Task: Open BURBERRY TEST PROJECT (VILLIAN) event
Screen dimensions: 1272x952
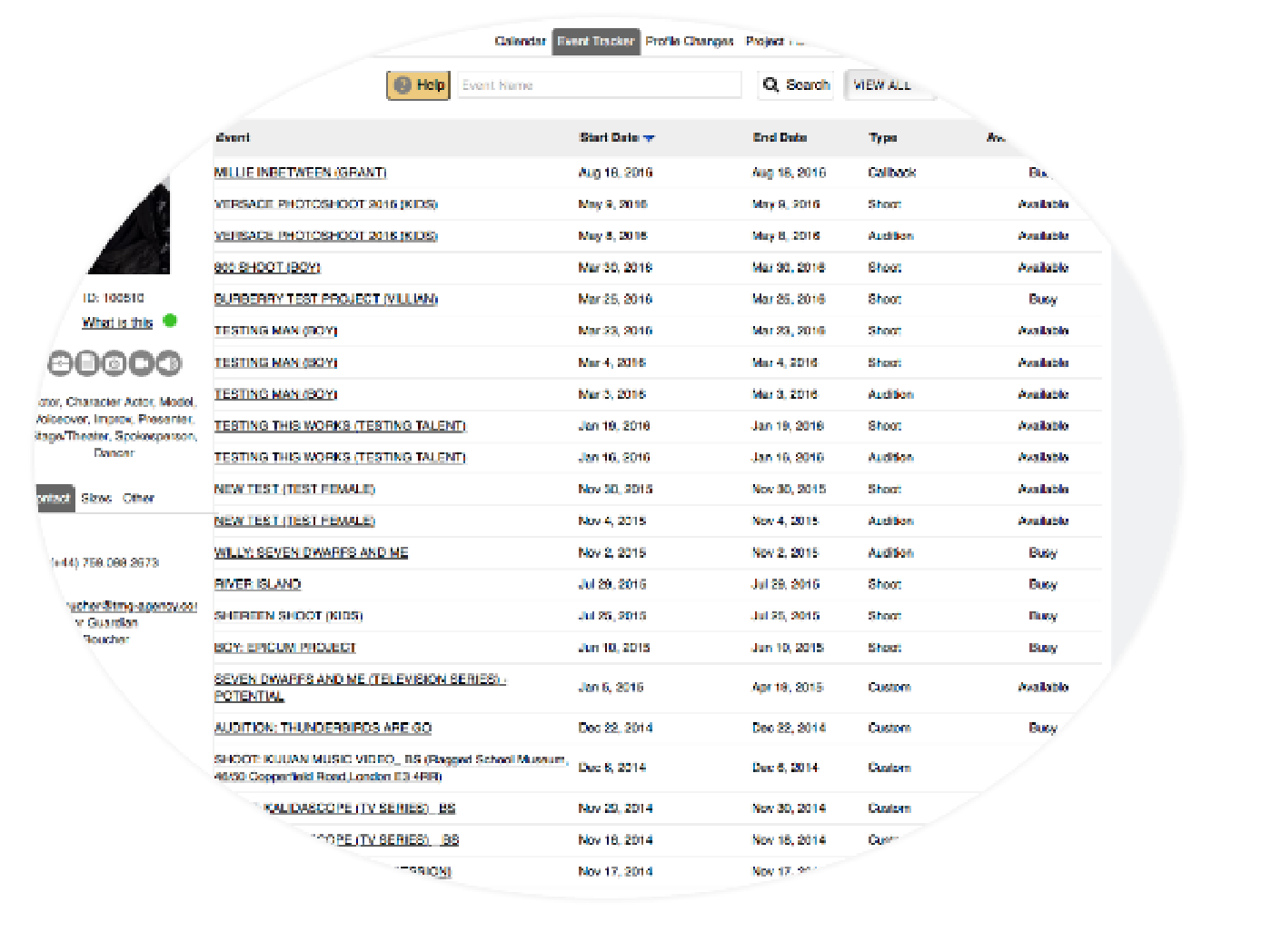Action: [x=325, y=299]
